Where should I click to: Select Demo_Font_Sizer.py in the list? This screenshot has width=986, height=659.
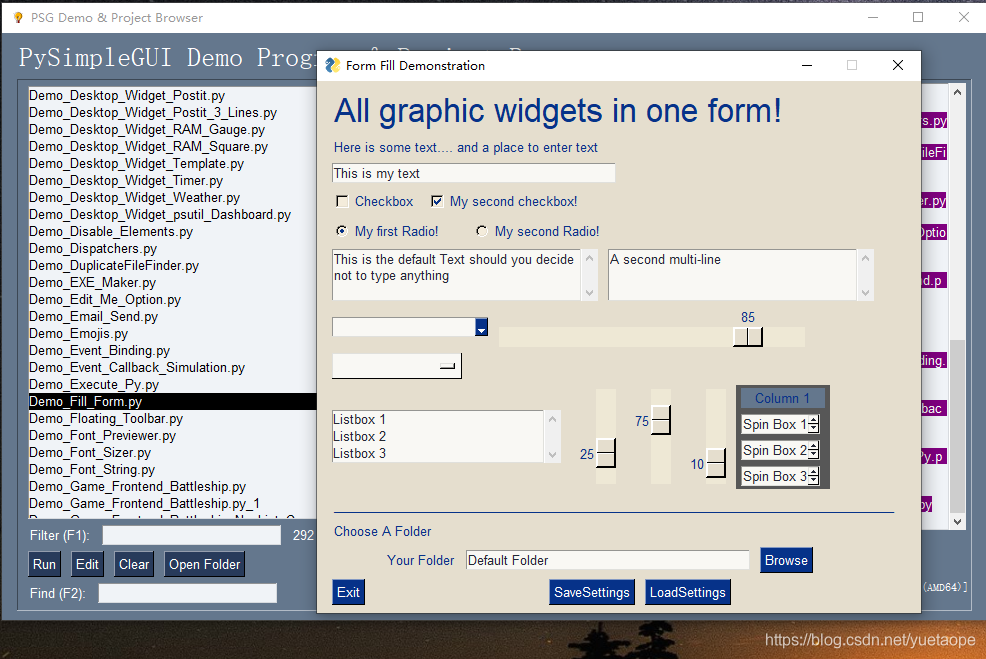[x=172, y=452]
